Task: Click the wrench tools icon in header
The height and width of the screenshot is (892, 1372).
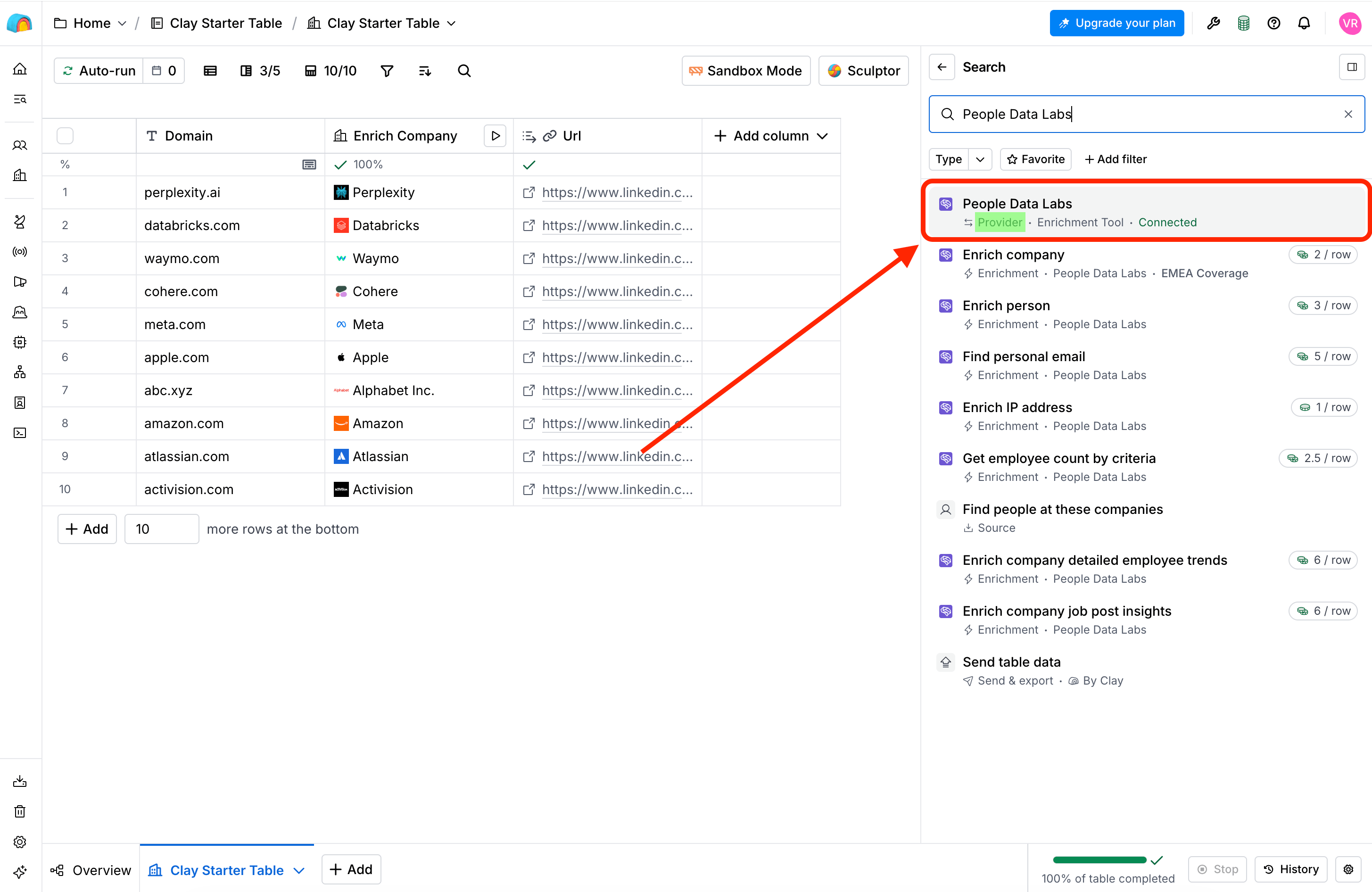Action: [x=1214, y=23]
